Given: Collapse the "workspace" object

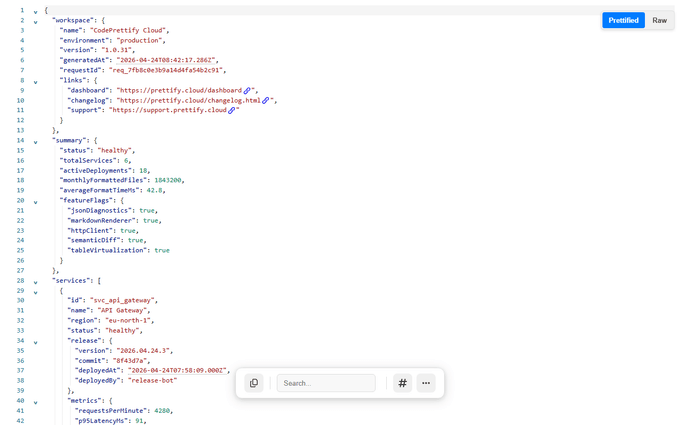Looking at the screenshot, I should point(36,22).
